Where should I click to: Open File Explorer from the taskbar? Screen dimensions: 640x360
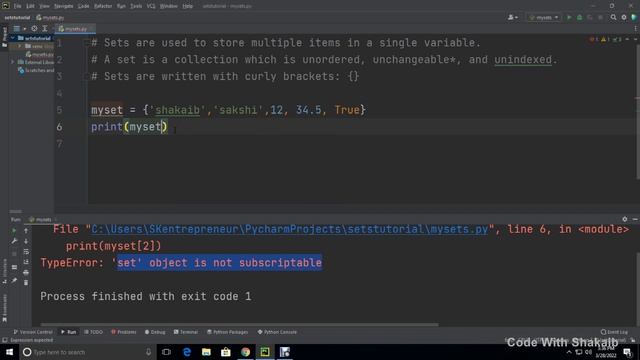click(x=206, y=352)
